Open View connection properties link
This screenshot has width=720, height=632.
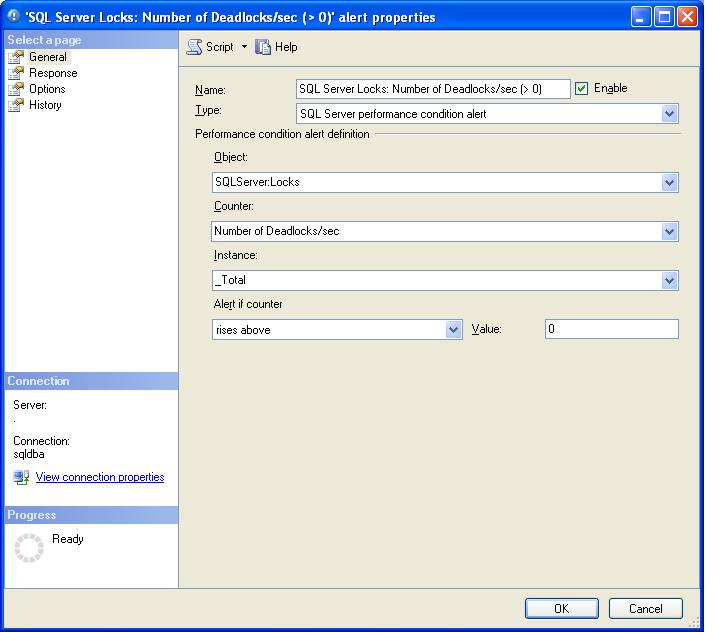pos(100,477)
